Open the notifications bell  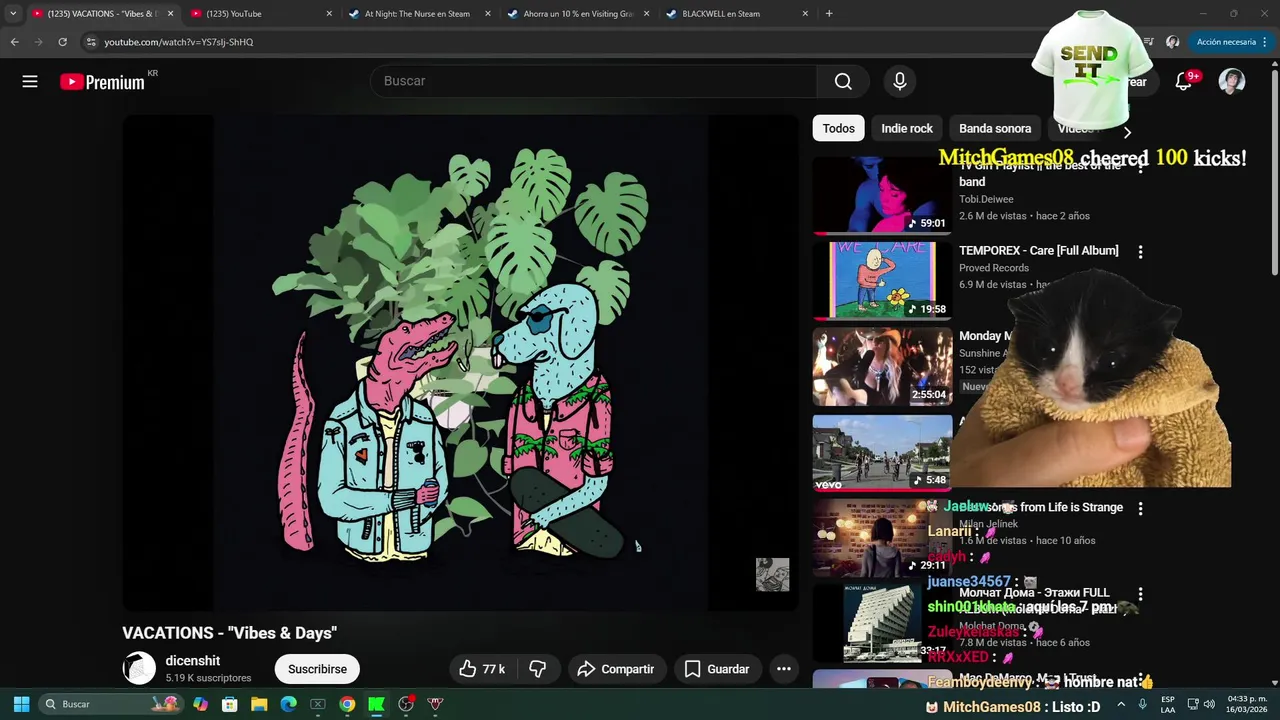pyautogui.click(x=1184, y=82)
